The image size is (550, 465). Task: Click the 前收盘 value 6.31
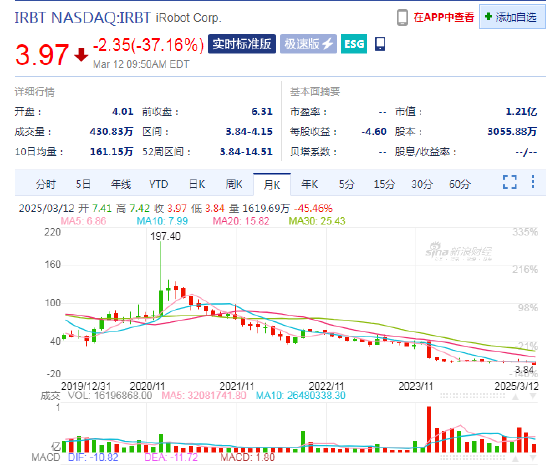[x=262, y=112]
